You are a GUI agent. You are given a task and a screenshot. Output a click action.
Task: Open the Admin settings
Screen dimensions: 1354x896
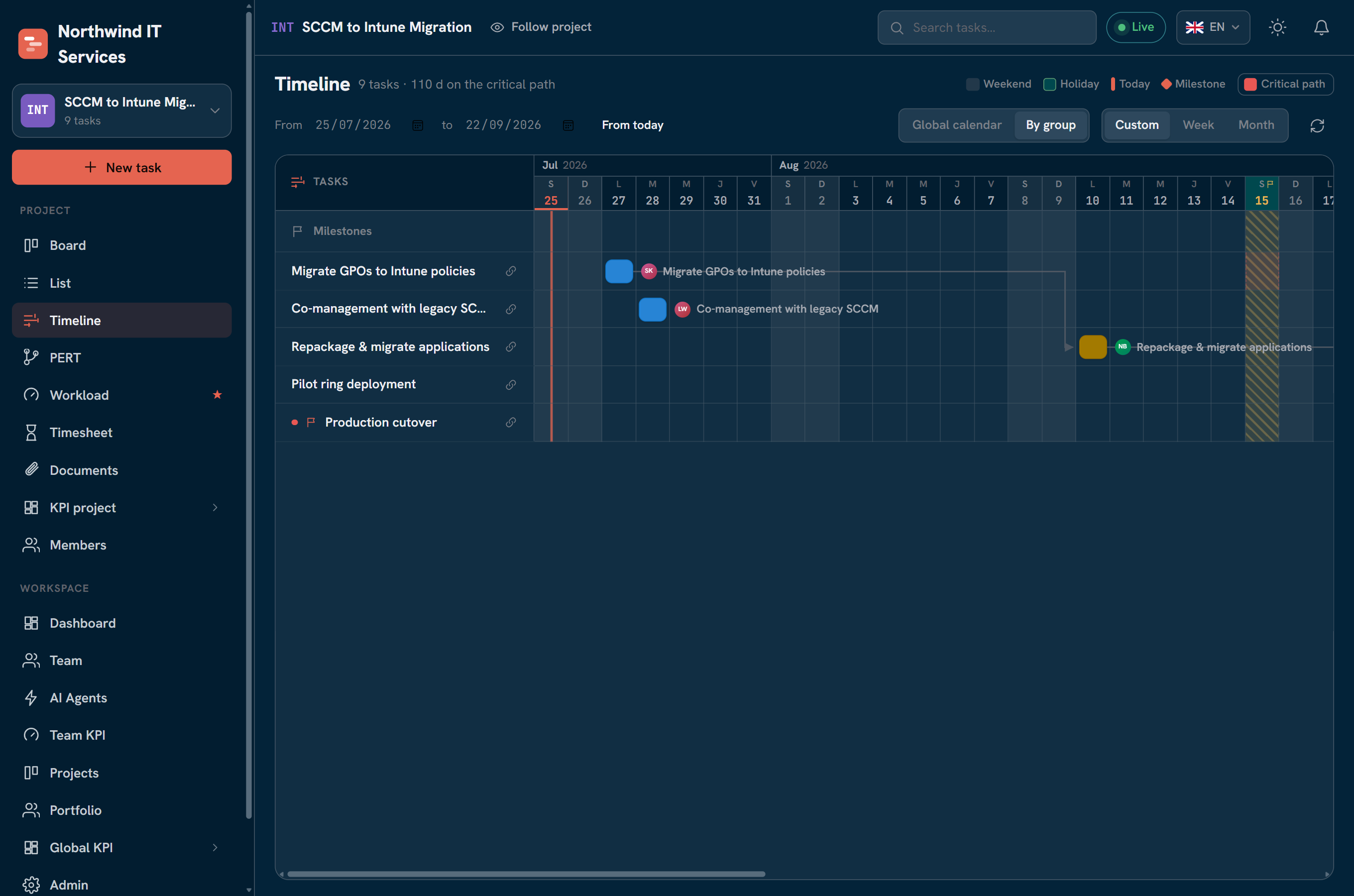(121, 885)
